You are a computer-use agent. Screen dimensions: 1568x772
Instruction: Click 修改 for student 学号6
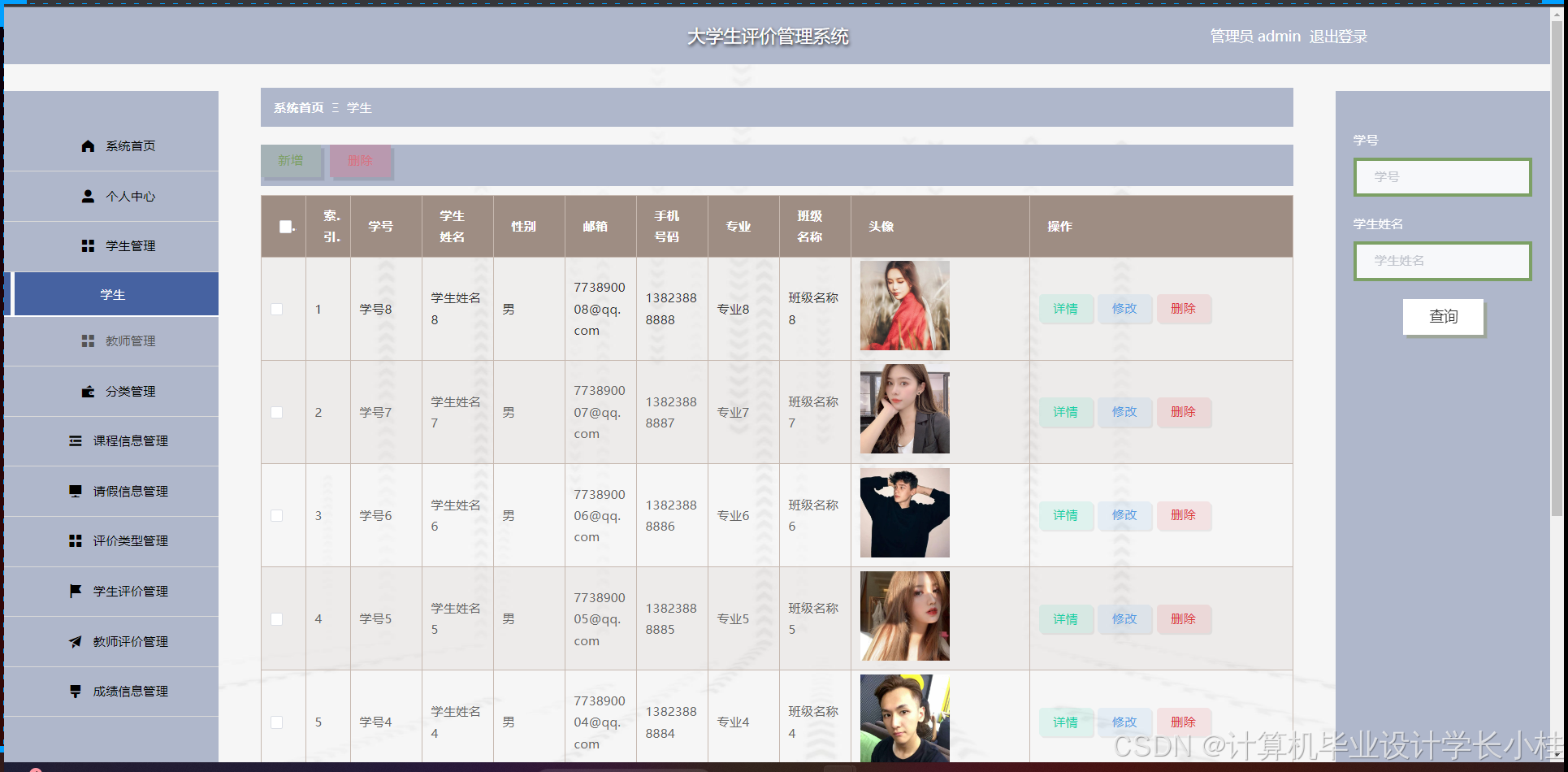(x=1124, y=515)
